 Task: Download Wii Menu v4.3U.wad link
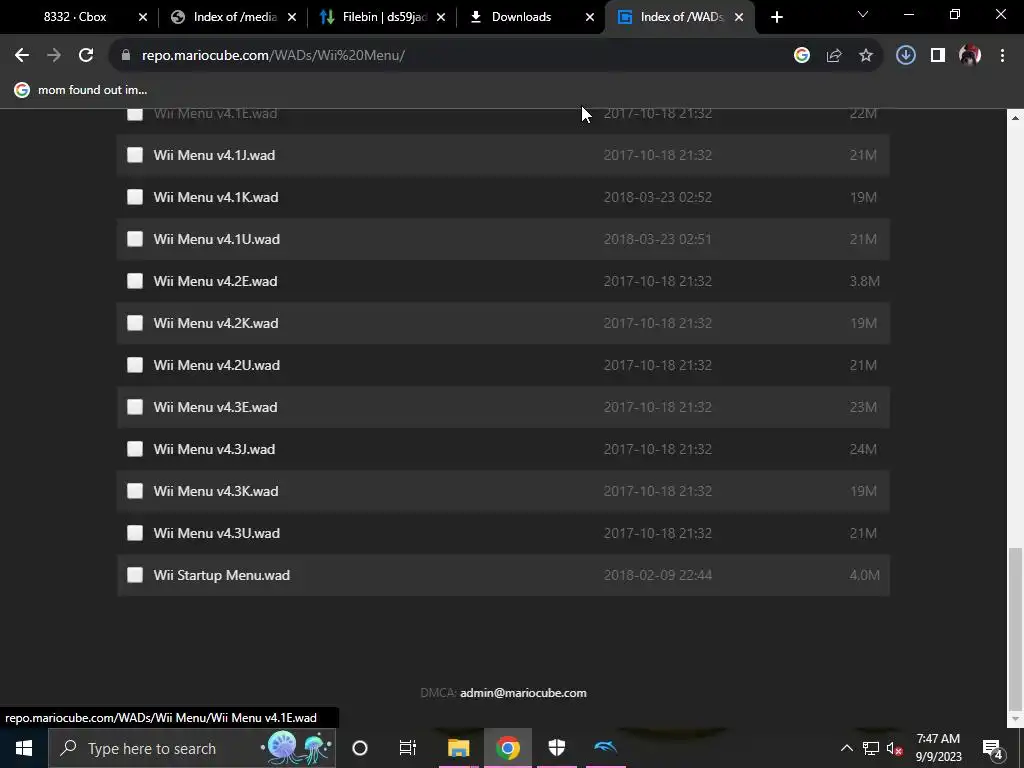(x=217, y=534)
